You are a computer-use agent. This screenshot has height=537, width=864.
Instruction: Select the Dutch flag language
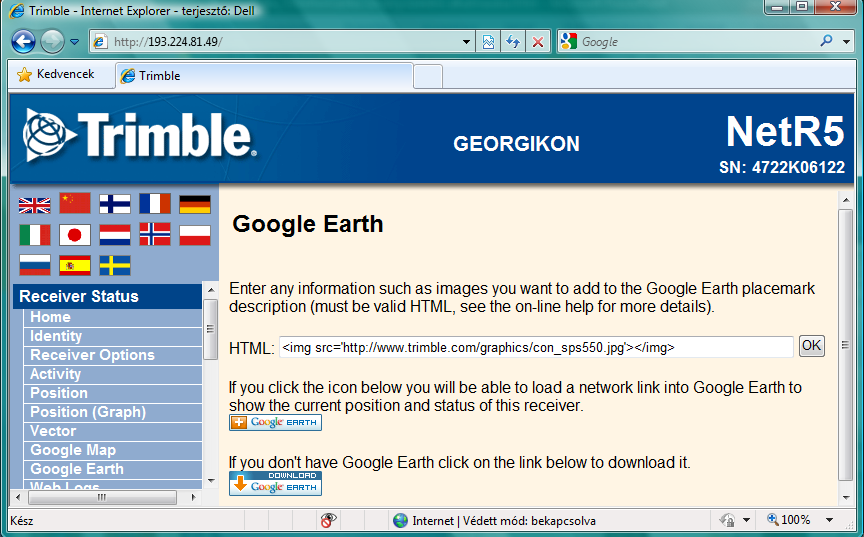pos(115,235)
